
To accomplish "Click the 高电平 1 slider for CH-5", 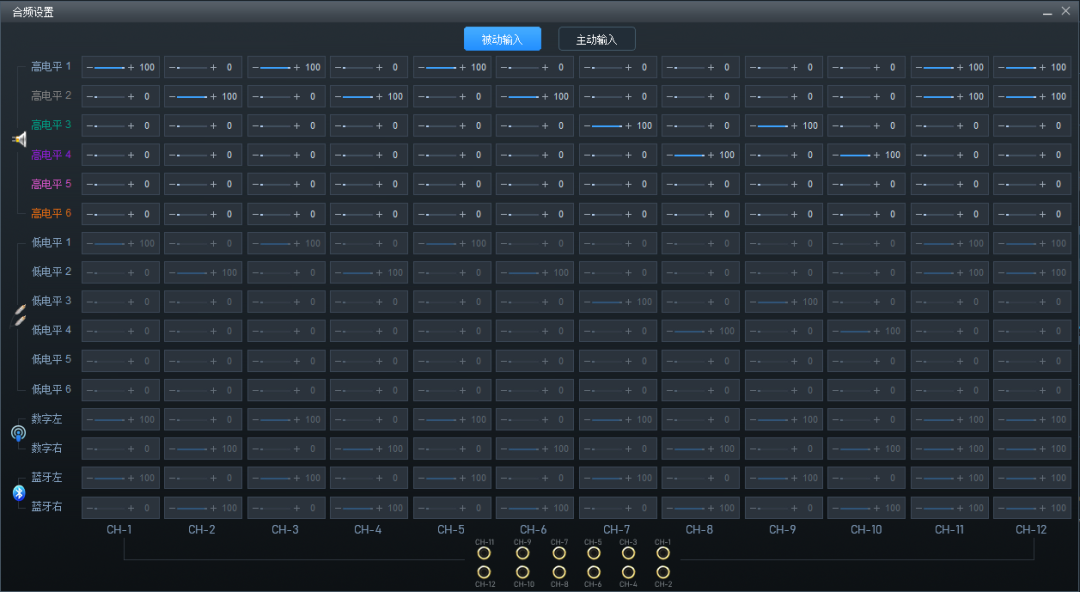I will click(x=441, y=68).
